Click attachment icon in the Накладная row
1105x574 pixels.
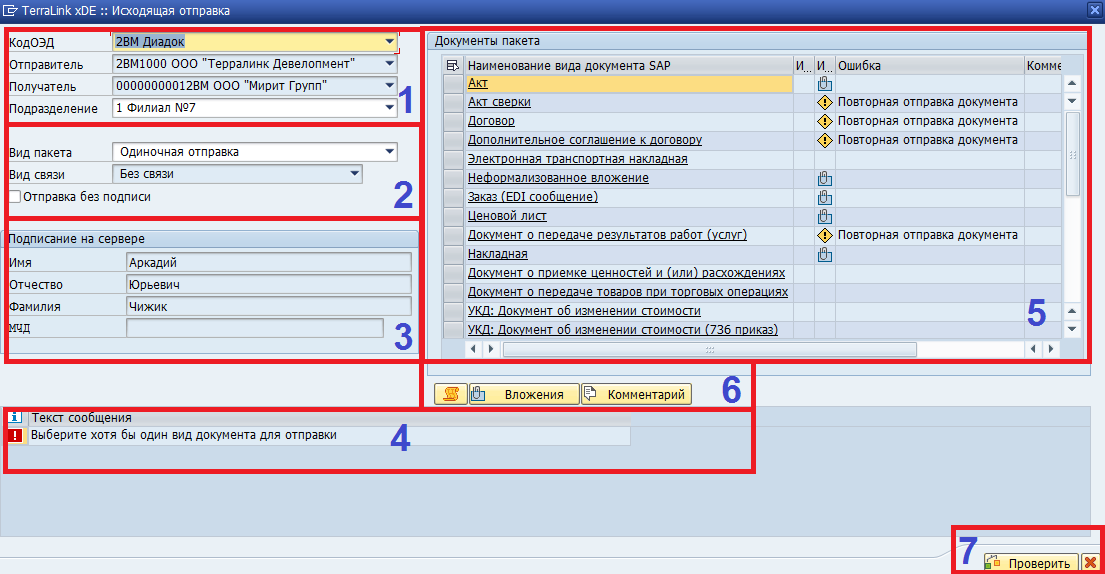pyautogui.click(x=825, y=254)
